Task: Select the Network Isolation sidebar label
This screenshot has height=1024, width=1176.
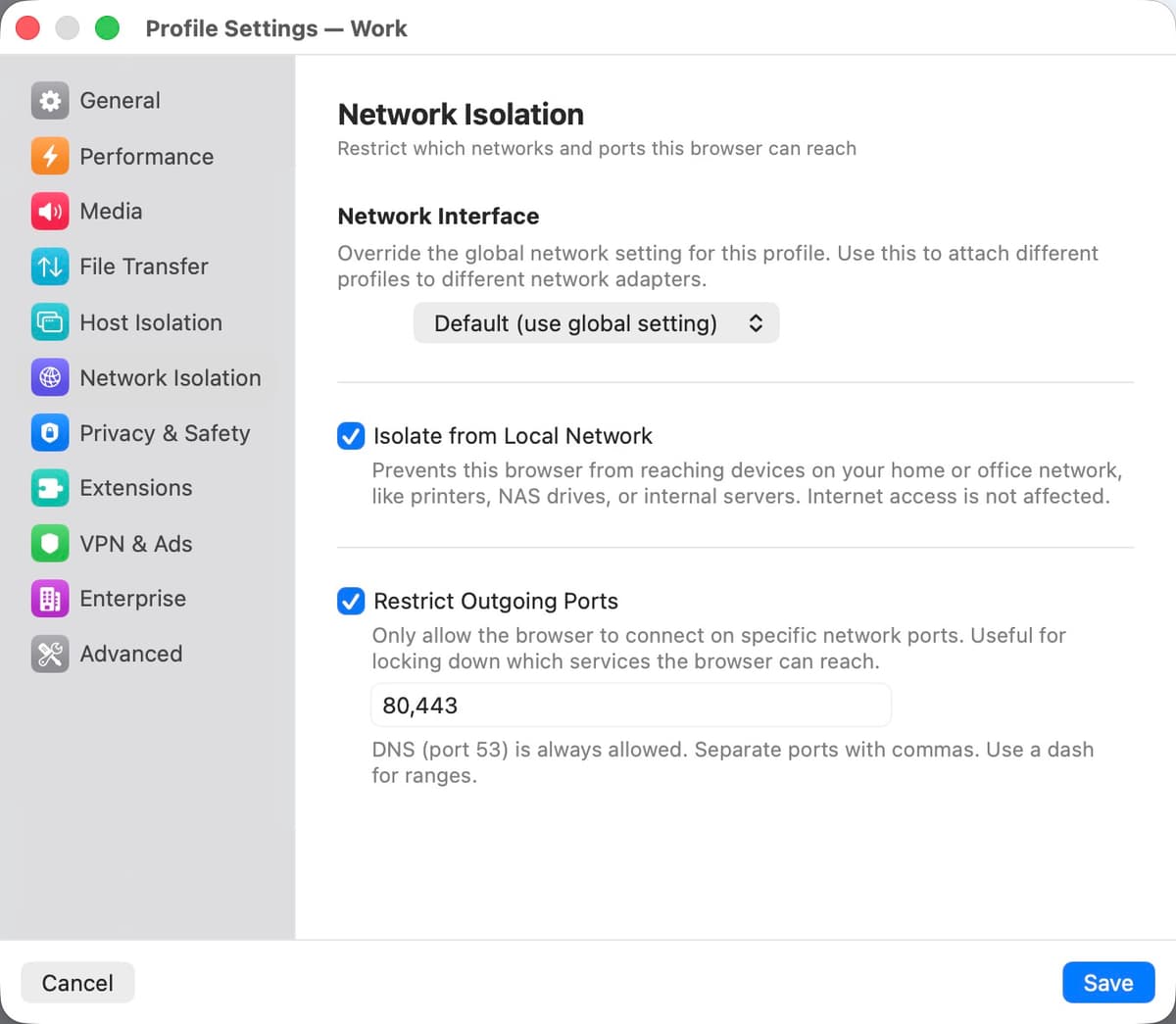Action: click(171, 377)
